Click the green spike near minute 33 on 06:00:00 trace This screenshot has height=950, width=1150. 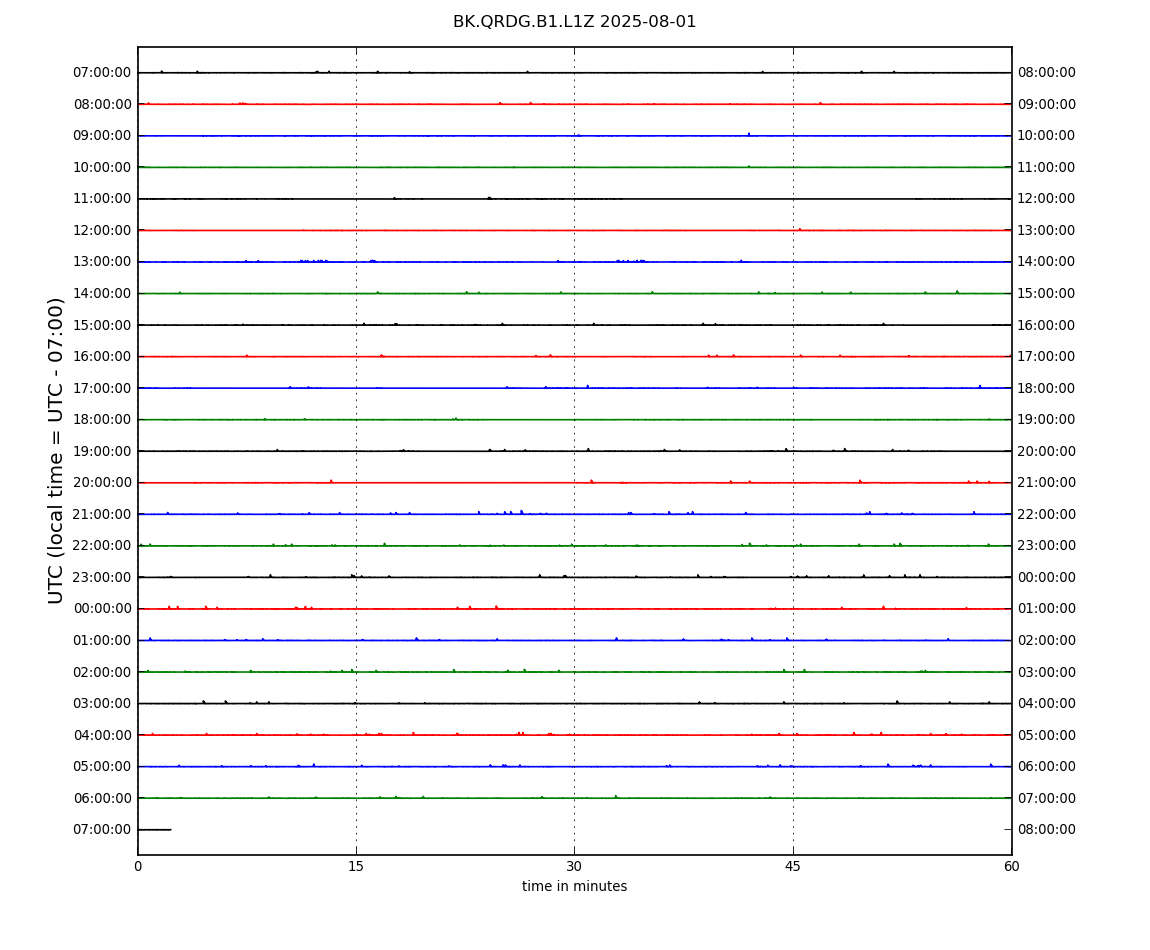click(x=615, y=797)
